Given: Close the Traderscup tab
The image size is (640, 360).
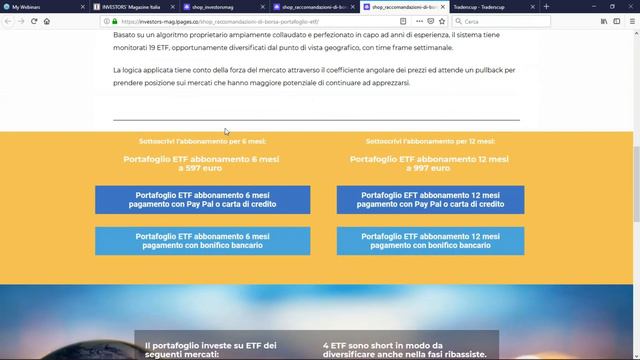Looking at the screenshot, I should pyautogui.click(x=533, y=7).
